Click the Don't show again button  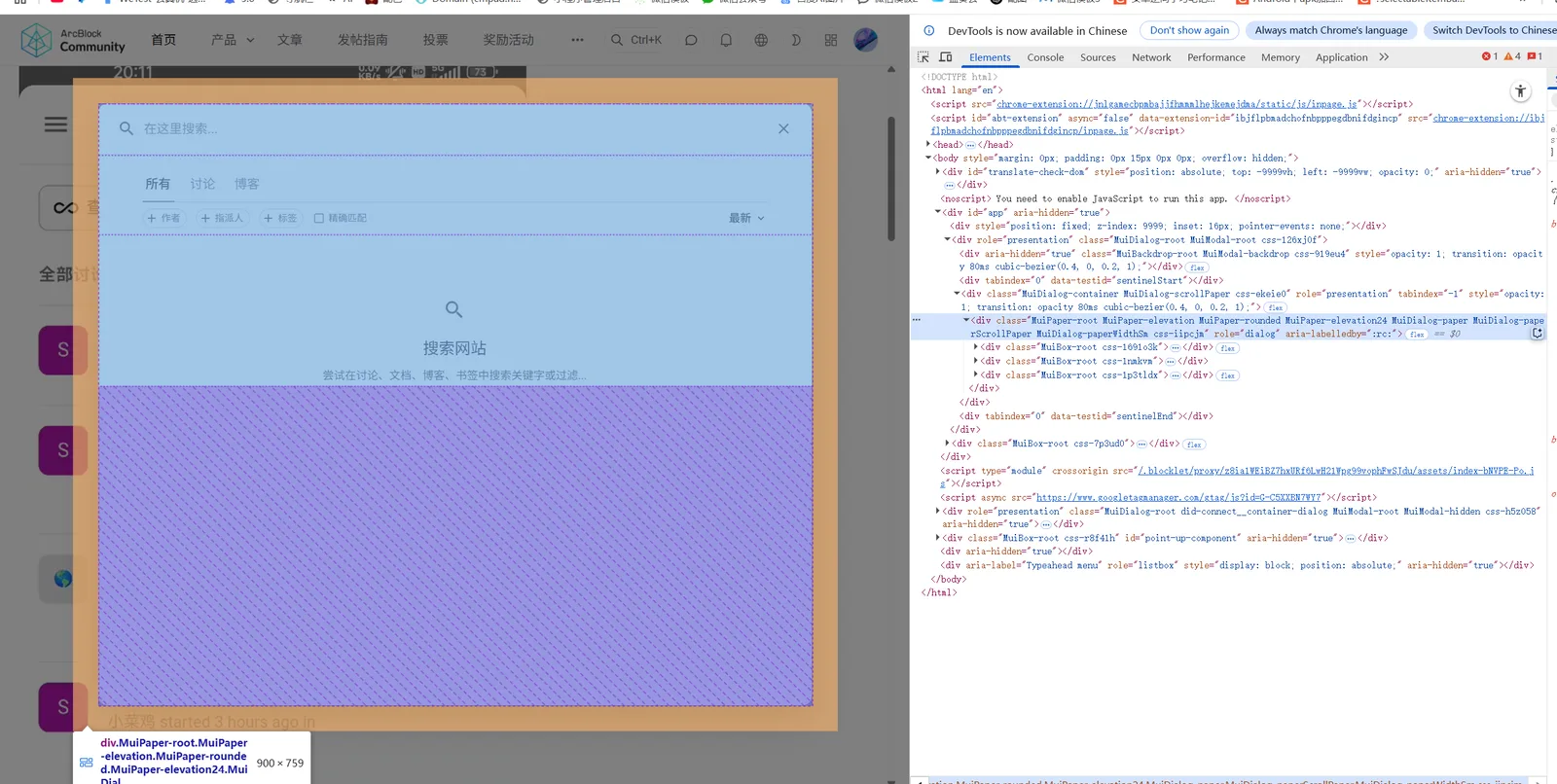[x=1189, y=30]
